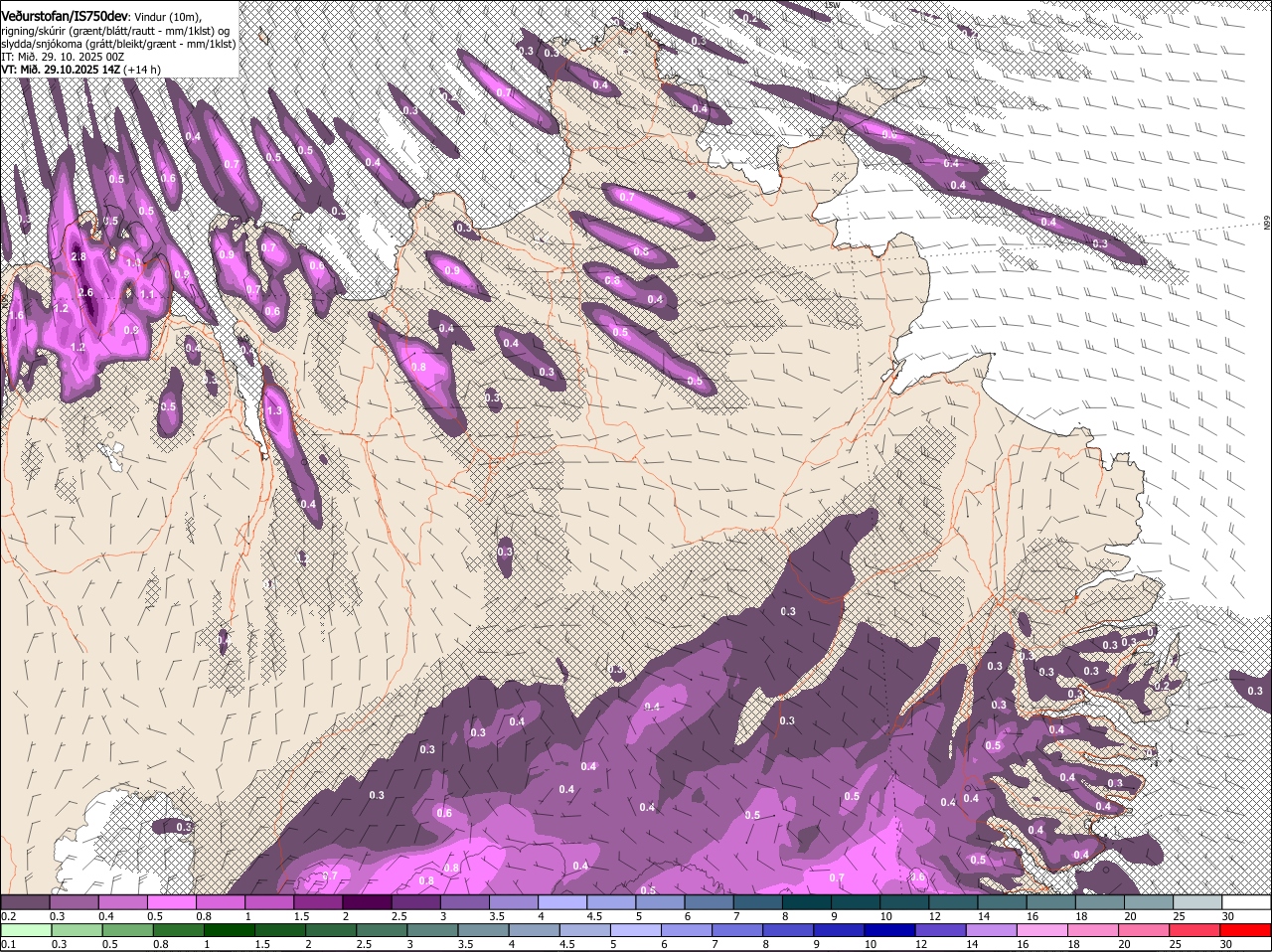Image resolution: width=1272 pixels, height=952 pixels.
Task: Select white upper legend swatch labelled 30
Action: [x=1247, y=901]
